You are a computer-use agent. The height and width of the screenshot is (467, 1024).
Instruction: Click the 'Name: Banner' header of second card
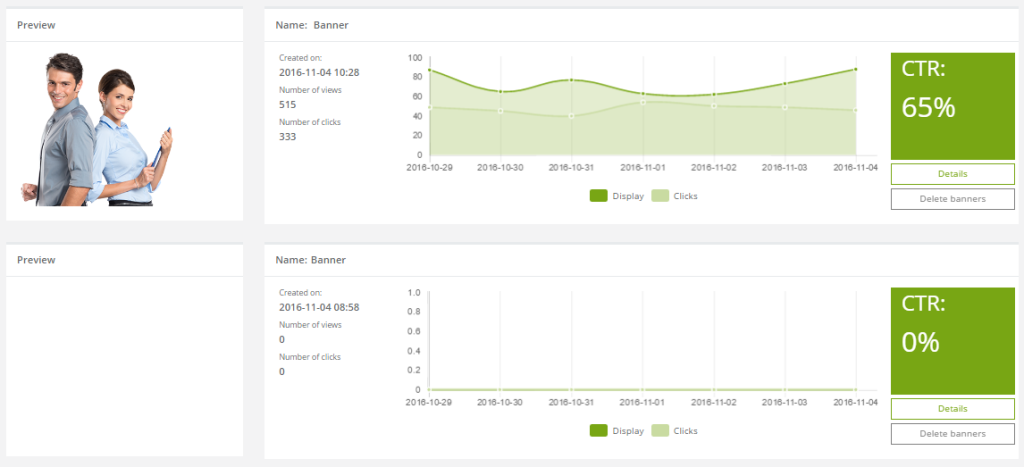[311, 260]
